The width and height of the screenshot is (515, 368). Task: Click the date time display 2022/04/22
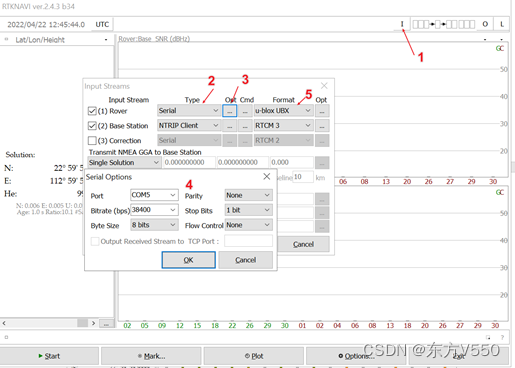pyautogui.click(x=46, y=24)
